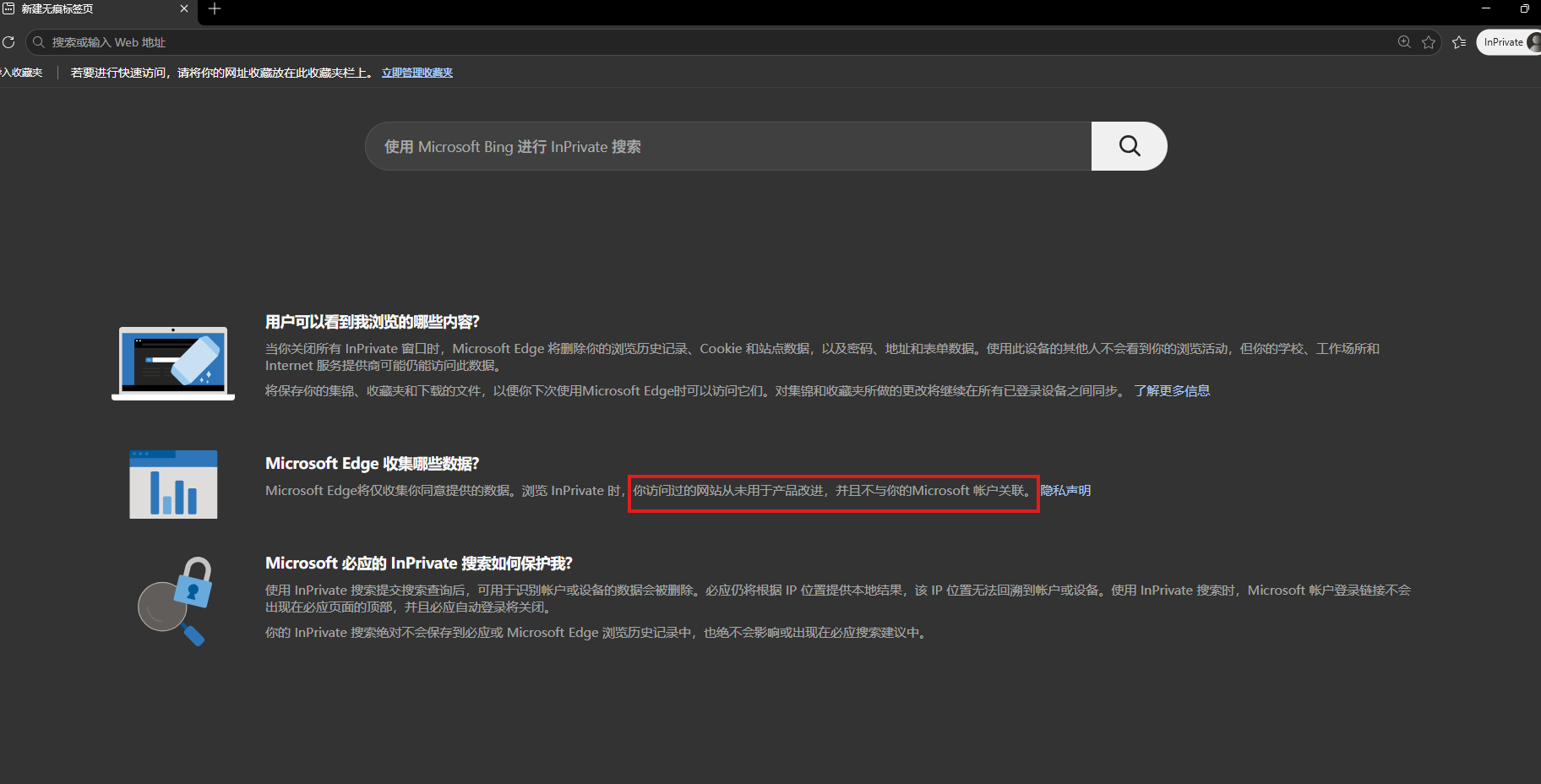
Task: Restore down the browser window
Action: [1524, 8]
